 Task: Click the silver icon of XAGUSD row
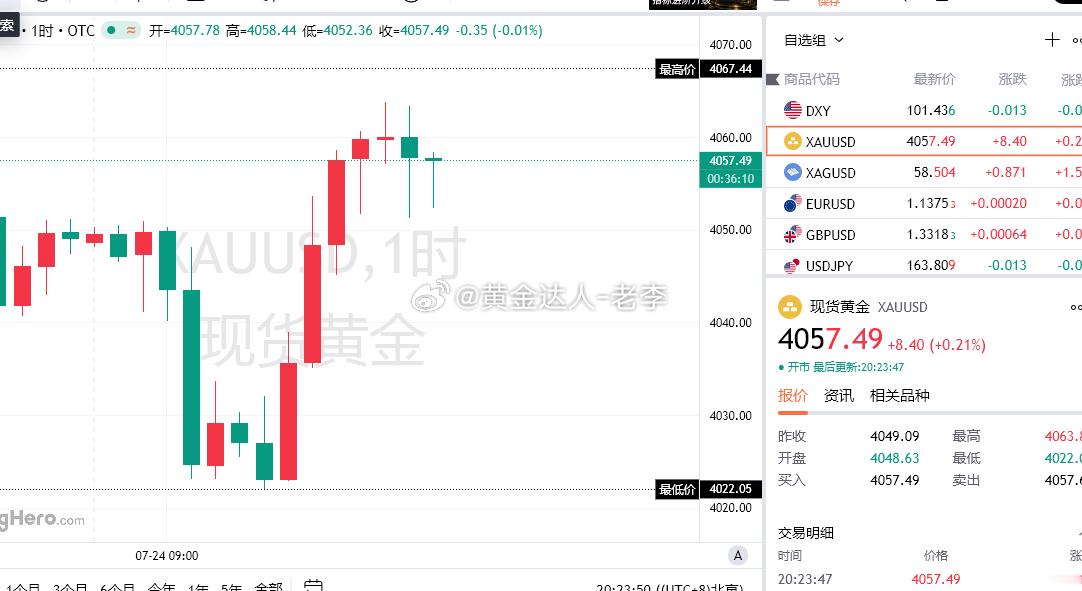click(x=793, y=172)
